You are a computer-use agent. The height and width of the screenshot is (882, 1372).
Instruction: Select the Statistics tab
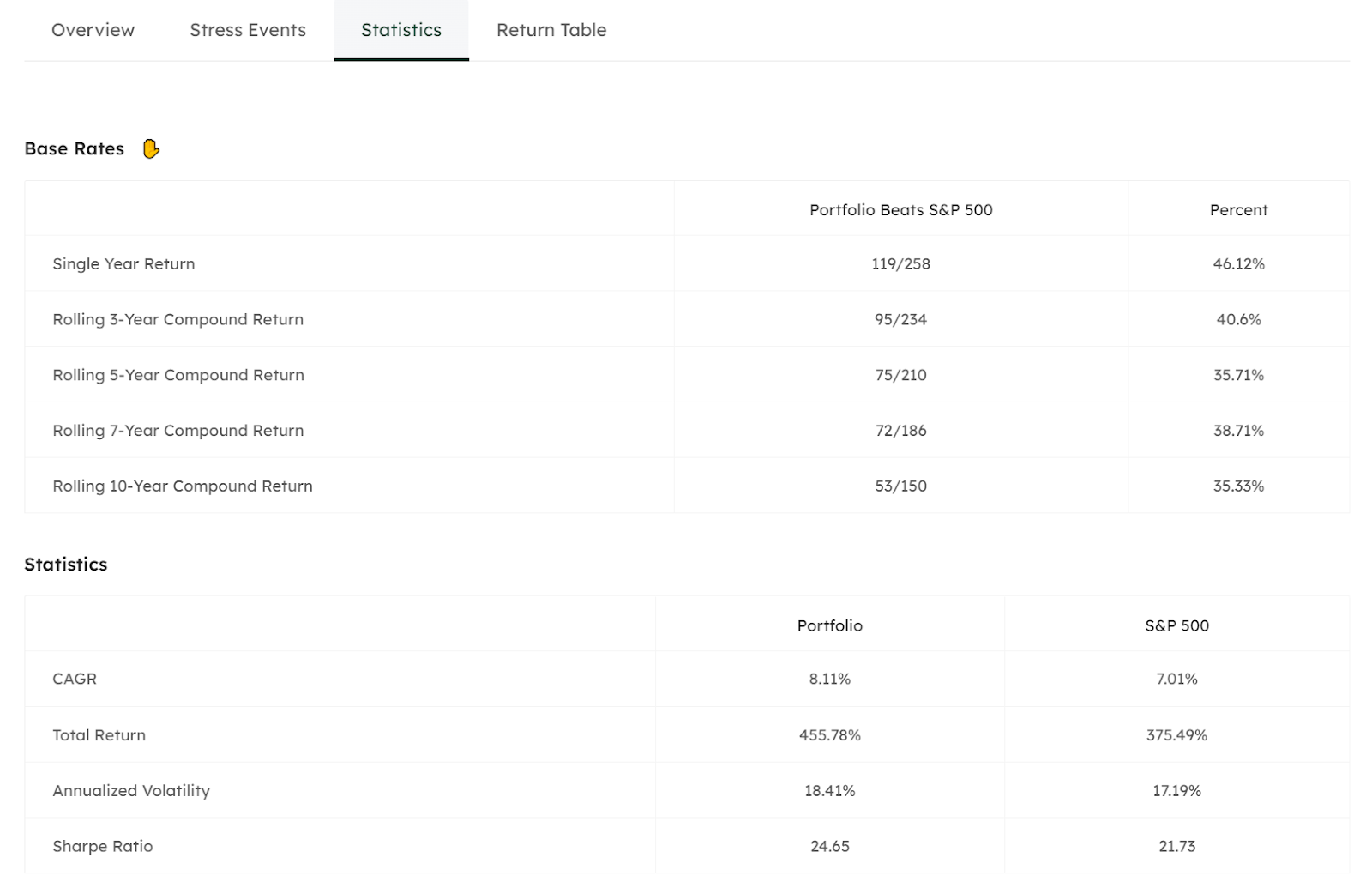click(401, 30)
